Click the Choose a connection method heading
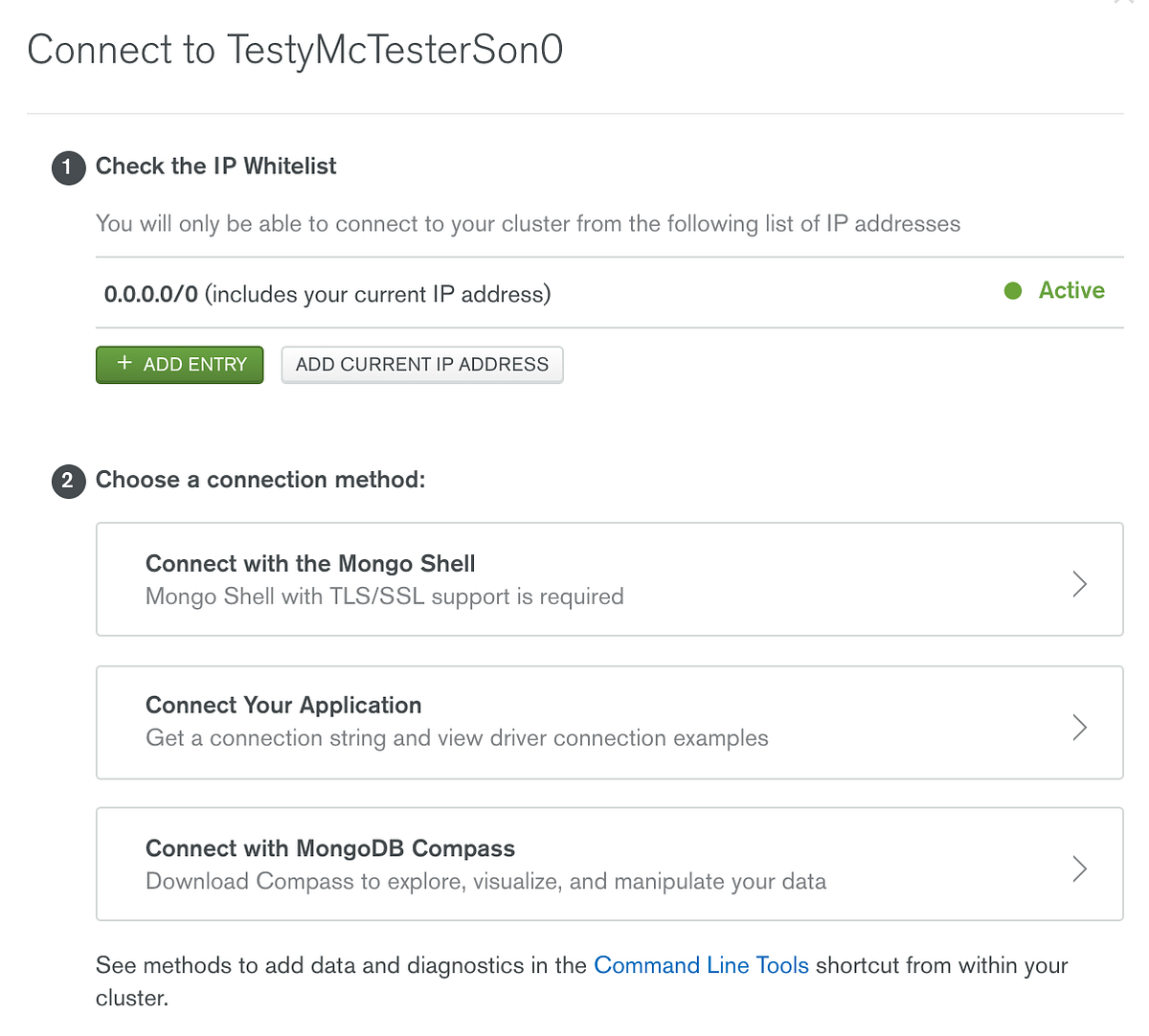Image resolution: width=1149 pixels, height=1036 pixels. [x=260, y=480]
